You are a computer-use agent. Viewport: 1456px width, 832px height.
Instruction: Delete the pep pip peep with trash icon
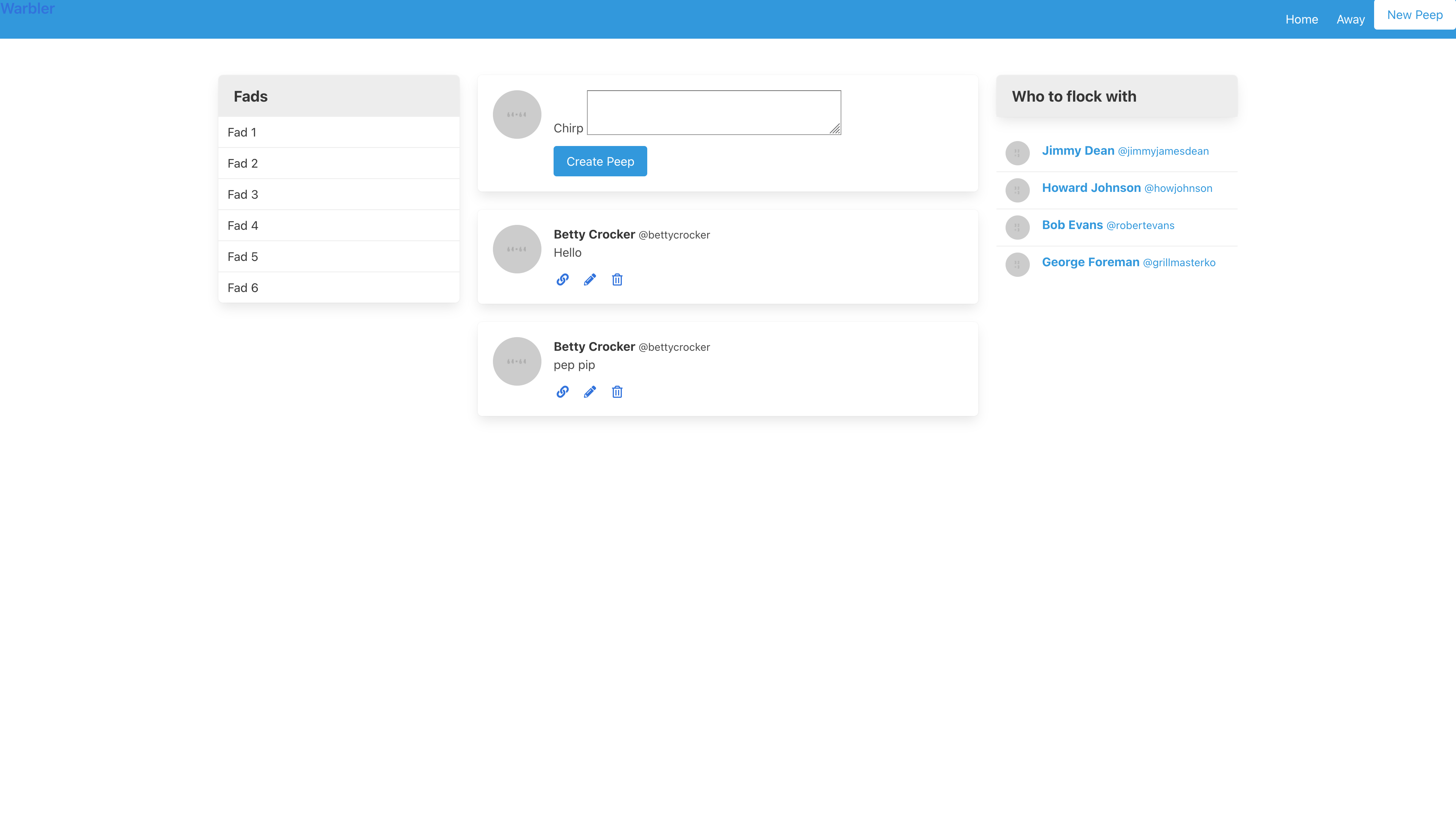617,391
